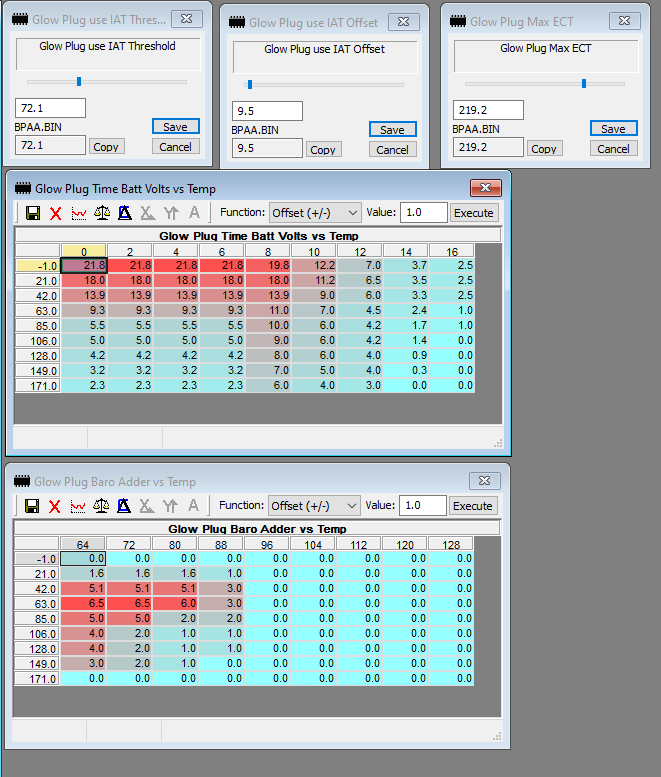Save the Glow Plug IAT Threshold value
661x777 pixels.
click(176, 127)
